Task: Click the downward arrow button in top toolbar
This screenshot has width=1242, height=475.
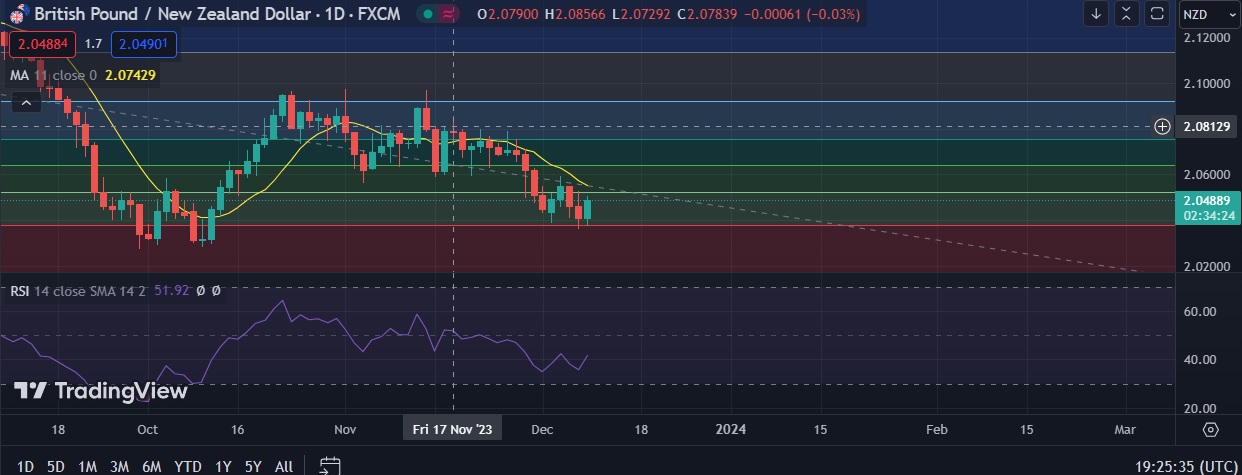Action: 1096,14
